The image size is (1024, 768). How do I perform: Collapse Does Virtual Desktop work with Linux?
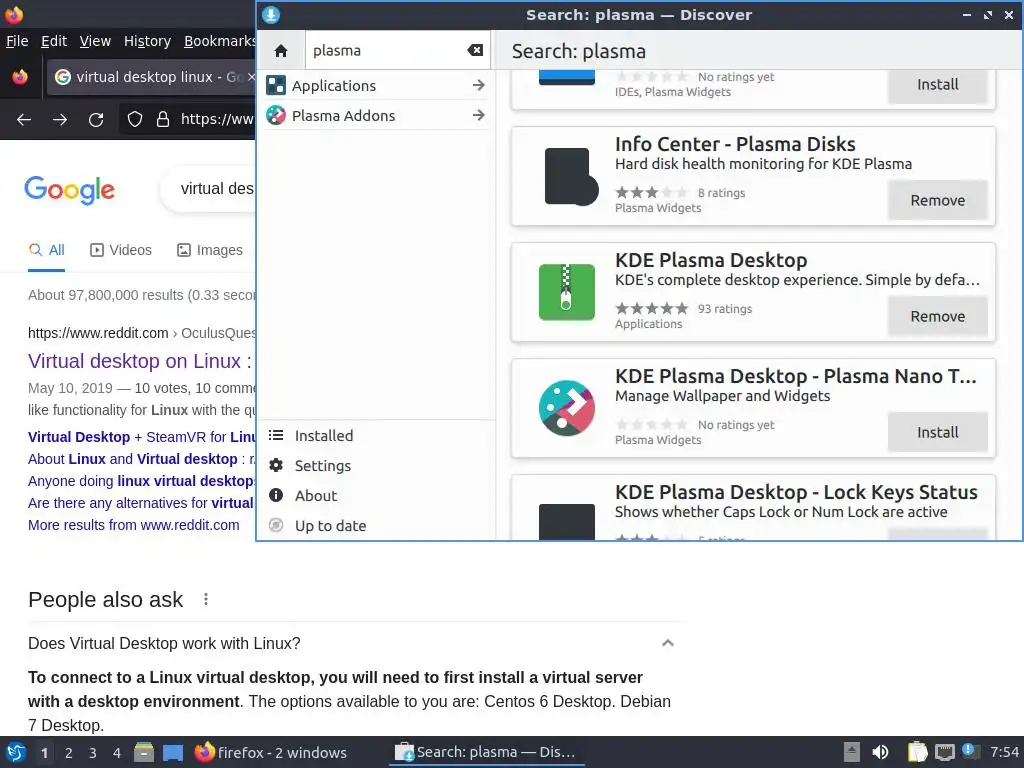click(x=667, y=643)
